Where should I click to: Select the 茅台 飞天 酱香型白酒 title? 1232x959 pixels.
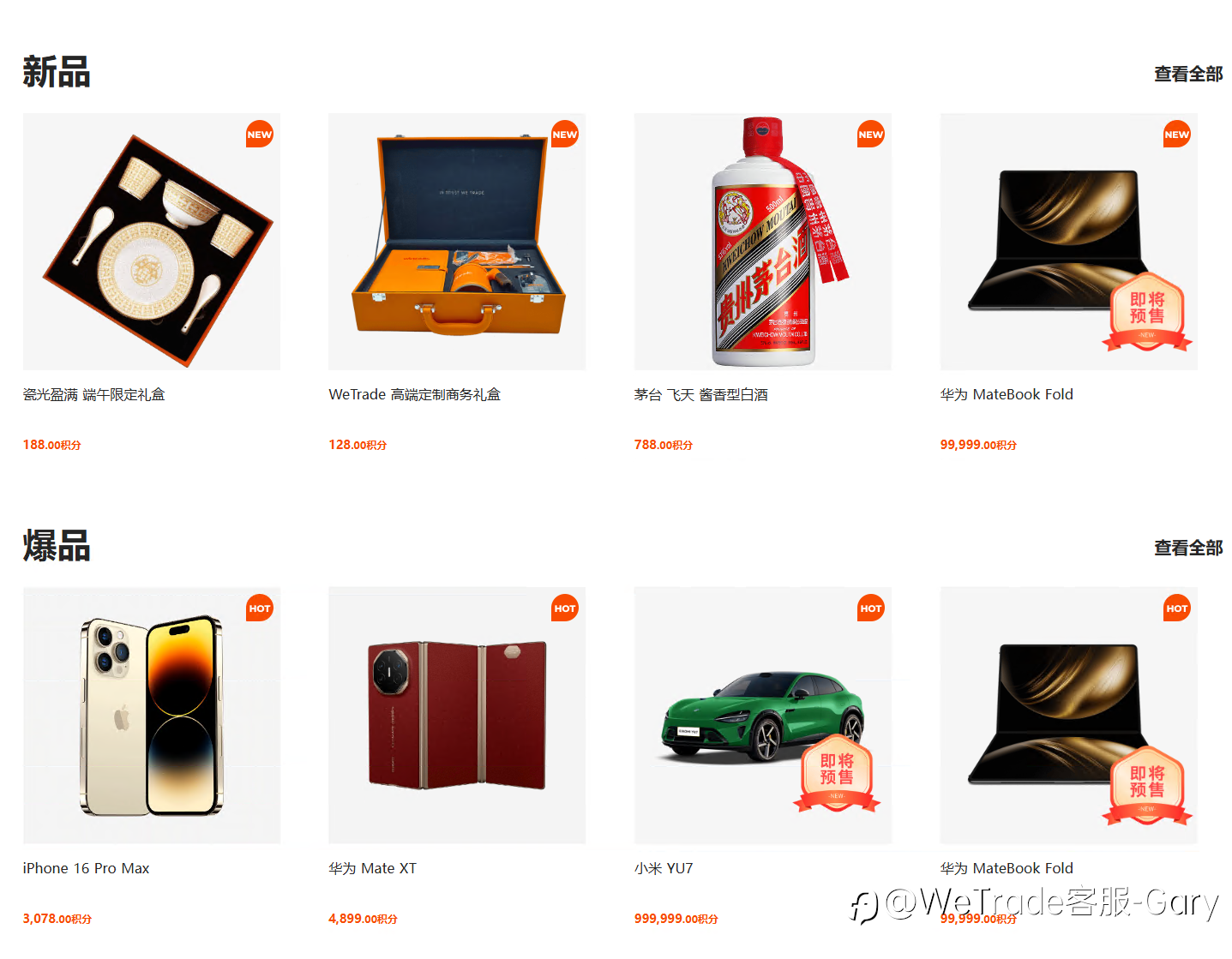pyautogui.click(x=701, y=395)
